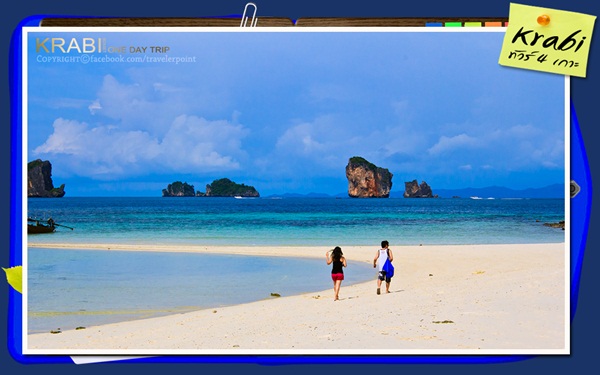Select the bright green index tab marker
600x375 pixels.
(453, 24)
